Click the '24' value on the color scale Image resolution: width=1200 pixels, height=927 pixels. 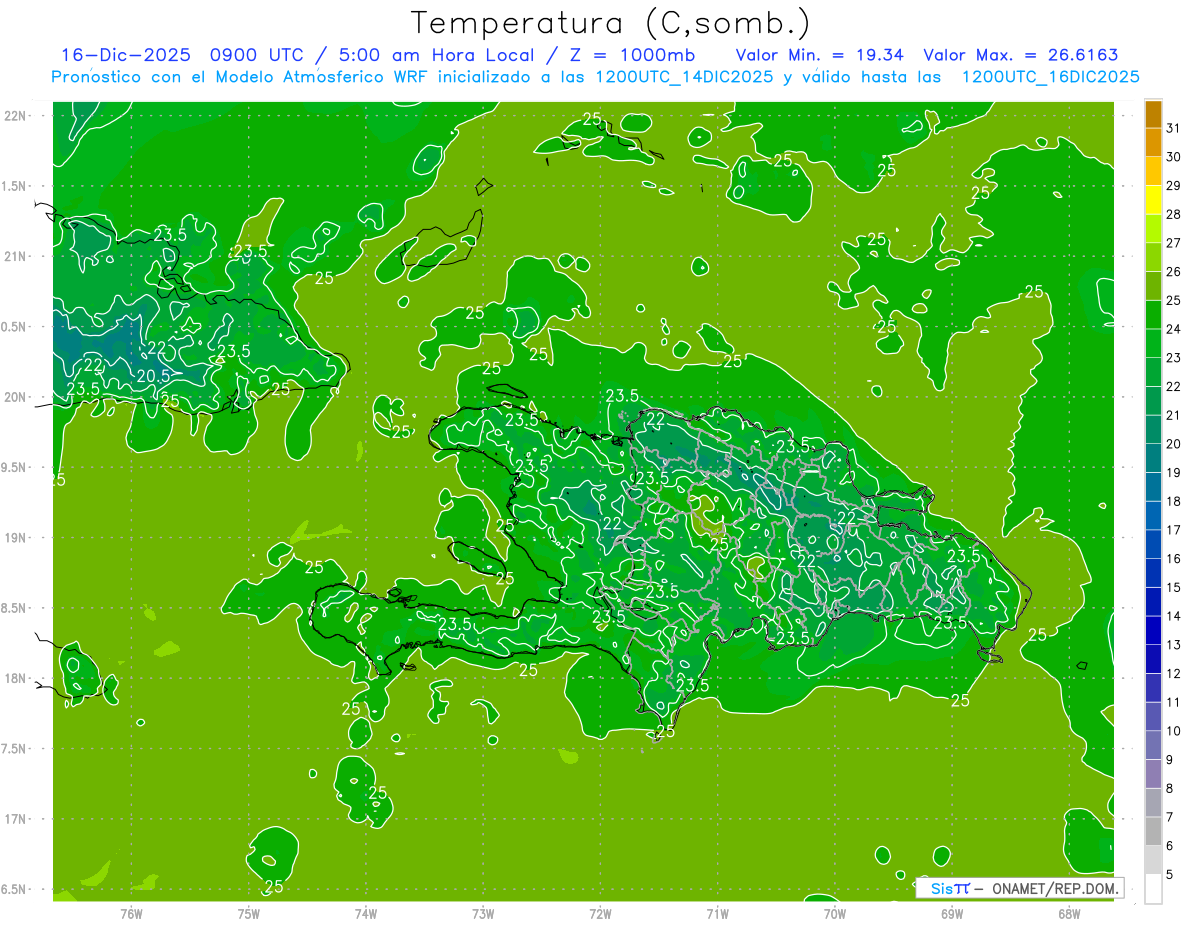(1174, 329)
